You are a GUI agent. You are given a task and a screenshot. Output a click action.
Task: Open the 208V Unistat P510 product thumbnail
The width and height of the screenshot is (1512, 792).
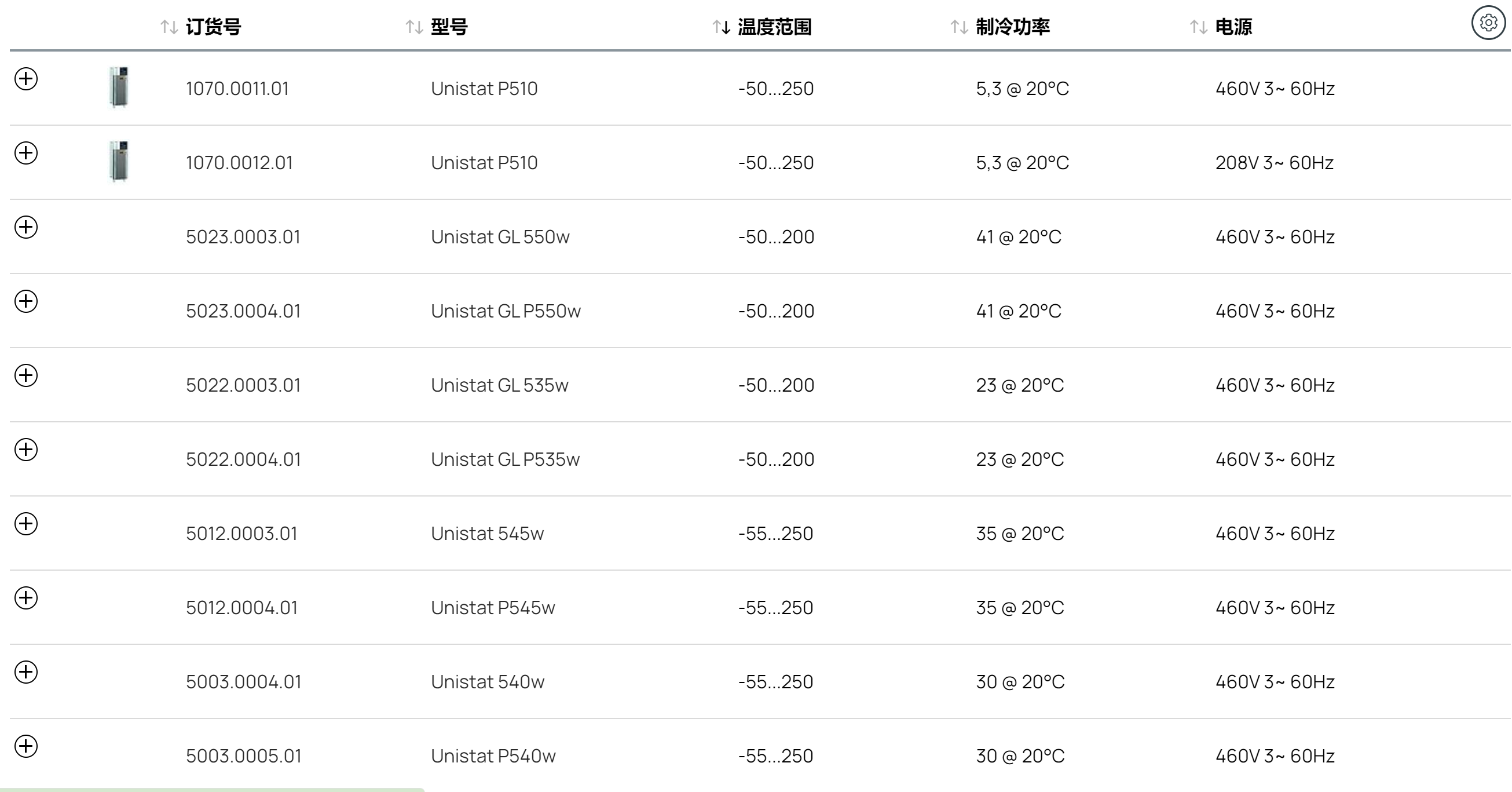point(119,162)
